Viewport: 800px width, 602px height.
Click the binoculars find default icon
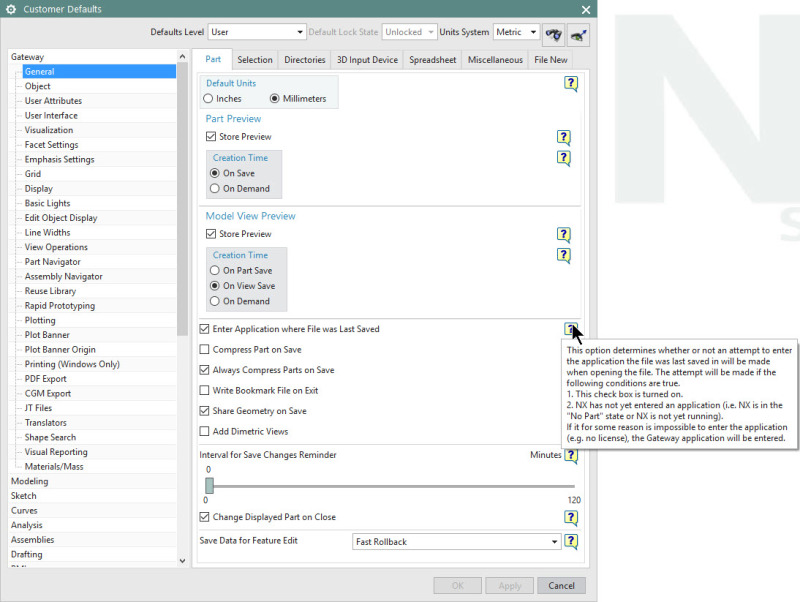554,35
